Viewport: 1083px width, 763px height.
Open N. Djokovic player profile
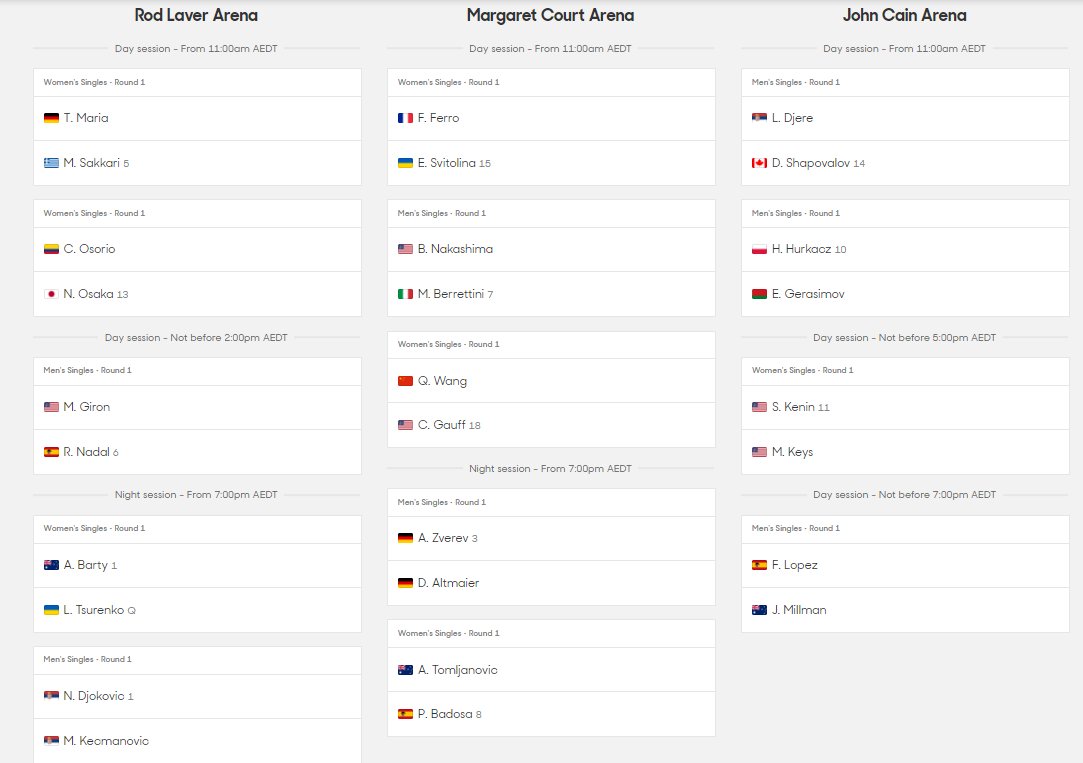click(x=94, y=696)
